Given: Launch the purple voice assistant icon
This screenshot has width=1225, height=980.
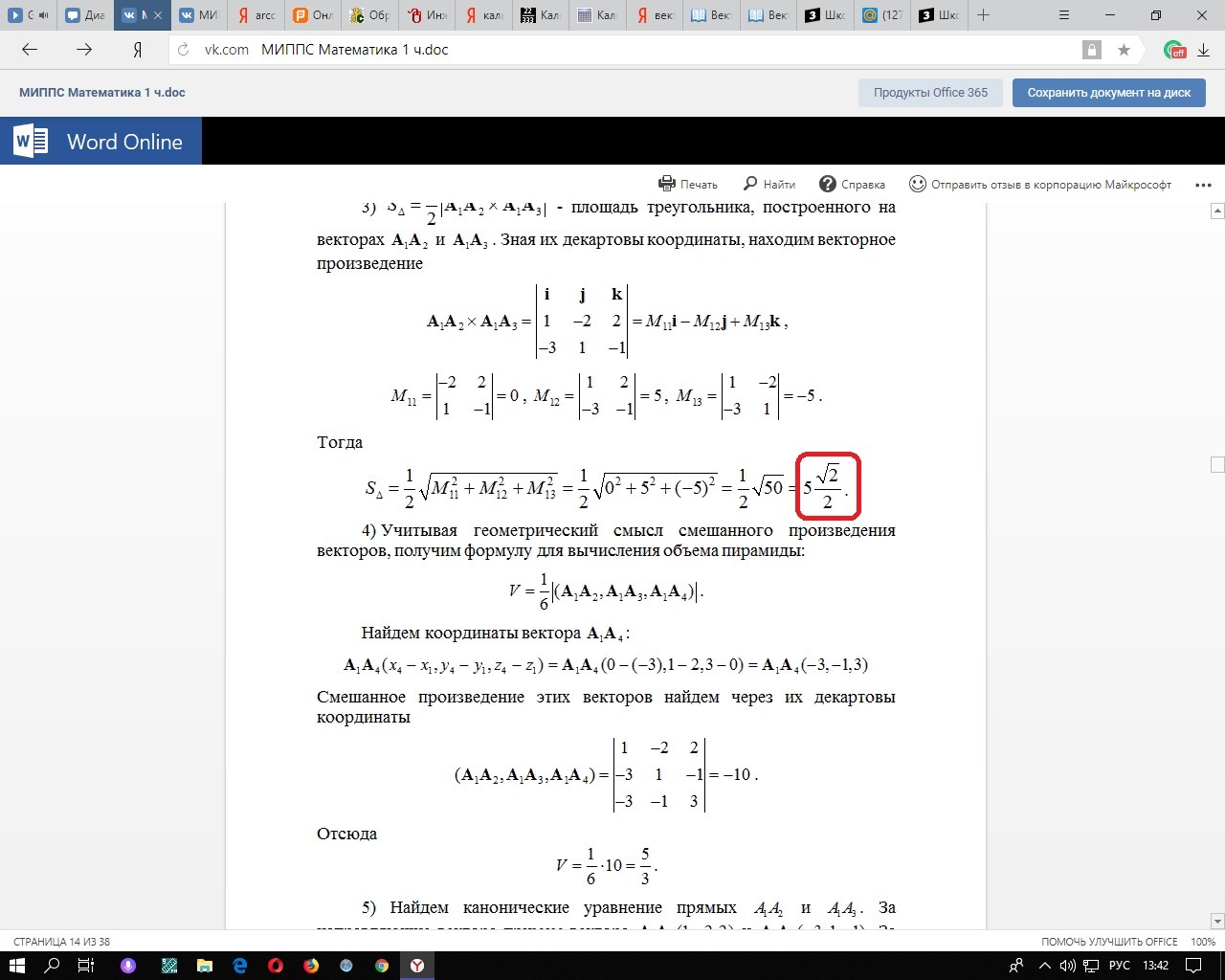Looking at the screenshot, I should (127, 966).
